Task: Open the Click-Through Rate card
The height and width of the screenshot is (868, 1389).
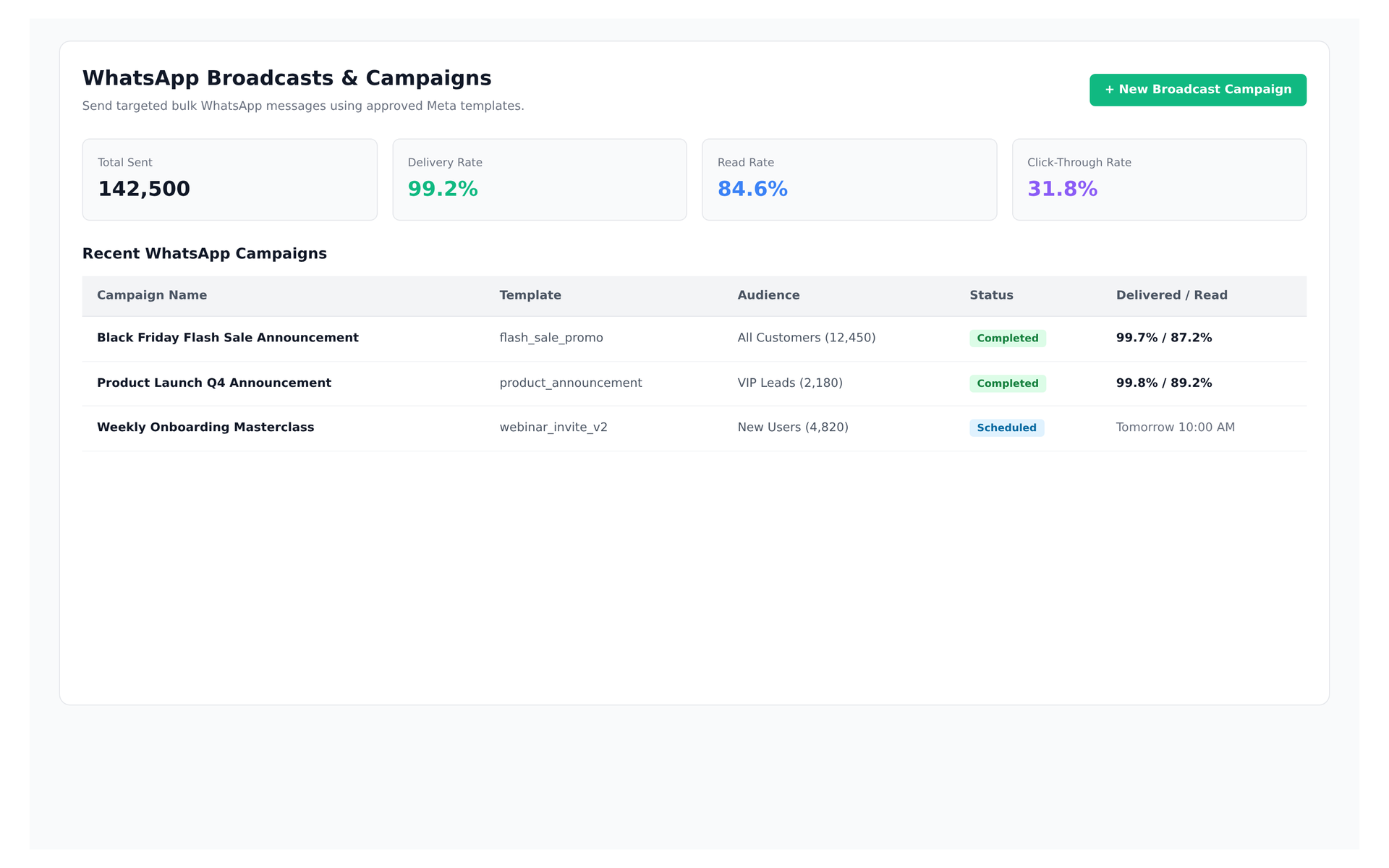Action: coord(1159,179)
